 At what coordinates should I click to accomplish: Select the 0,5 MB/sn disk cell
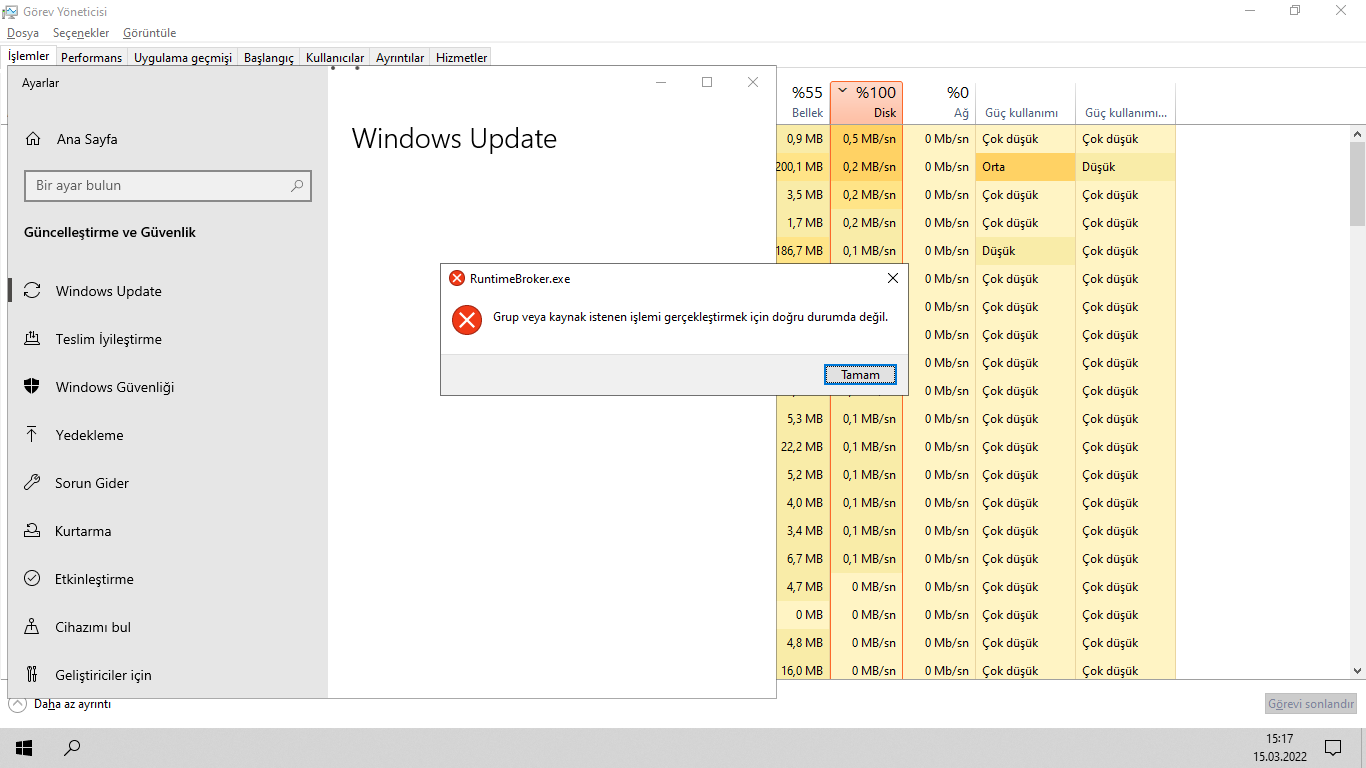[x=866, y=139]
